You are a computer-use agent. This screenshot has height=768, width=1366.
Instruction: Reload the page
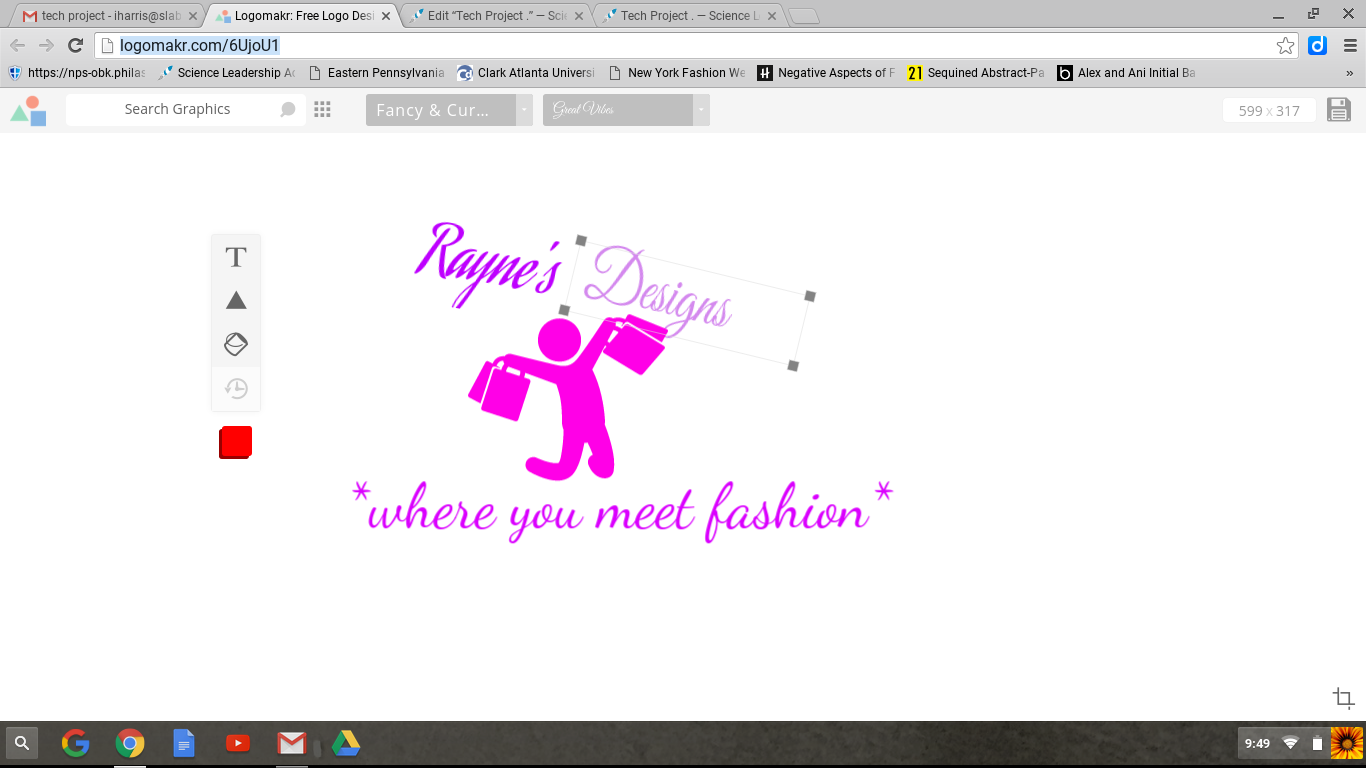point(75,45)
